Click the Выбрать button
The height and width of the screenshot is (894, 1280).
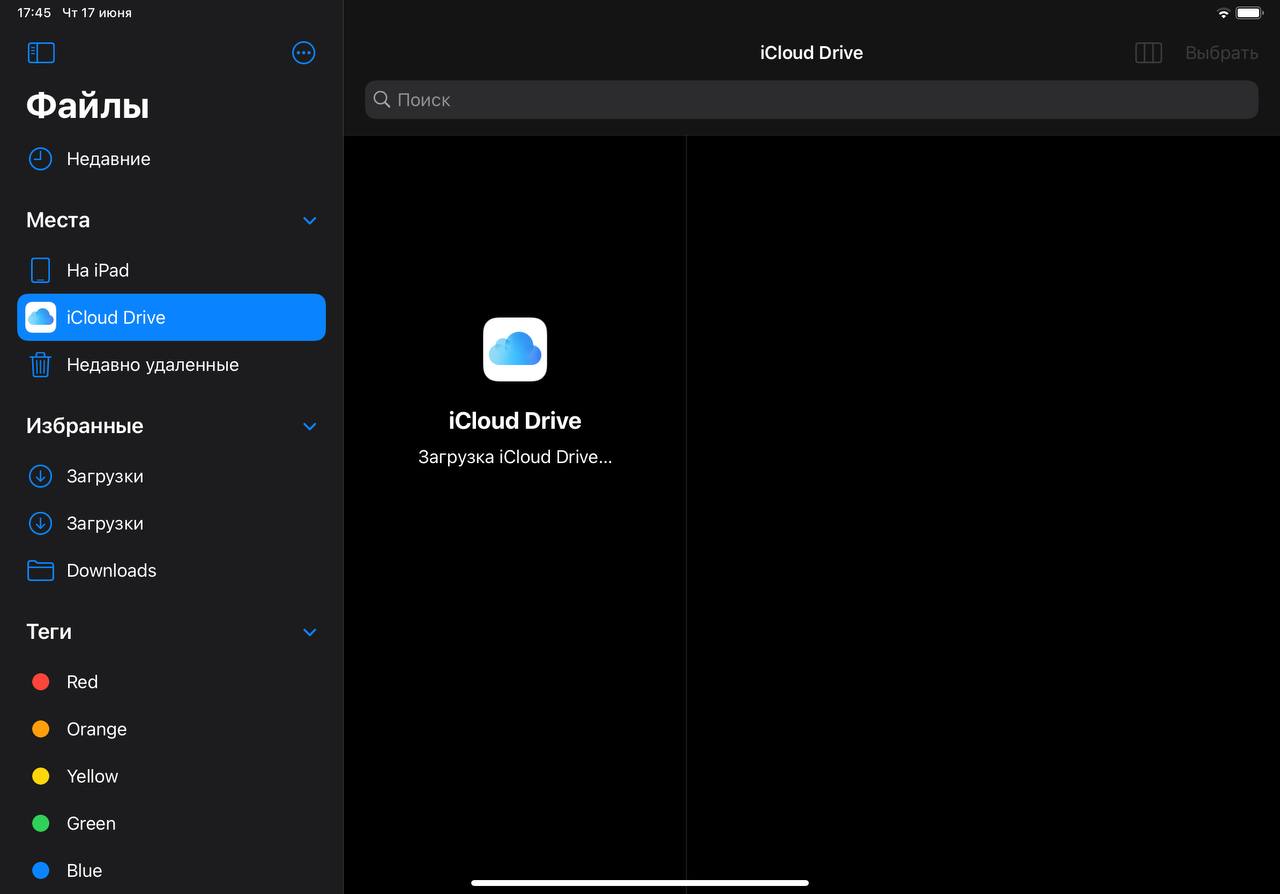(1221, 53)
